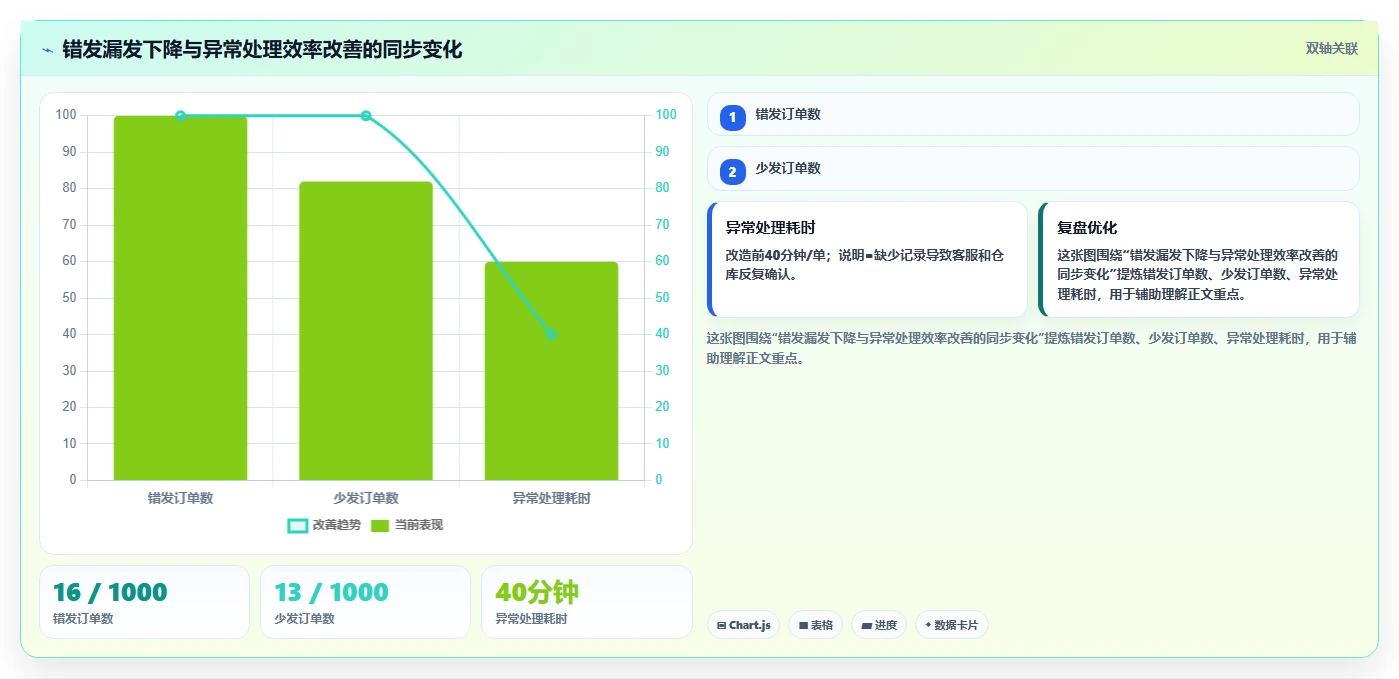Select the 表格 tag
Image resolution: width=1399 pixels, height=679 pixels.
click(815, 625)
